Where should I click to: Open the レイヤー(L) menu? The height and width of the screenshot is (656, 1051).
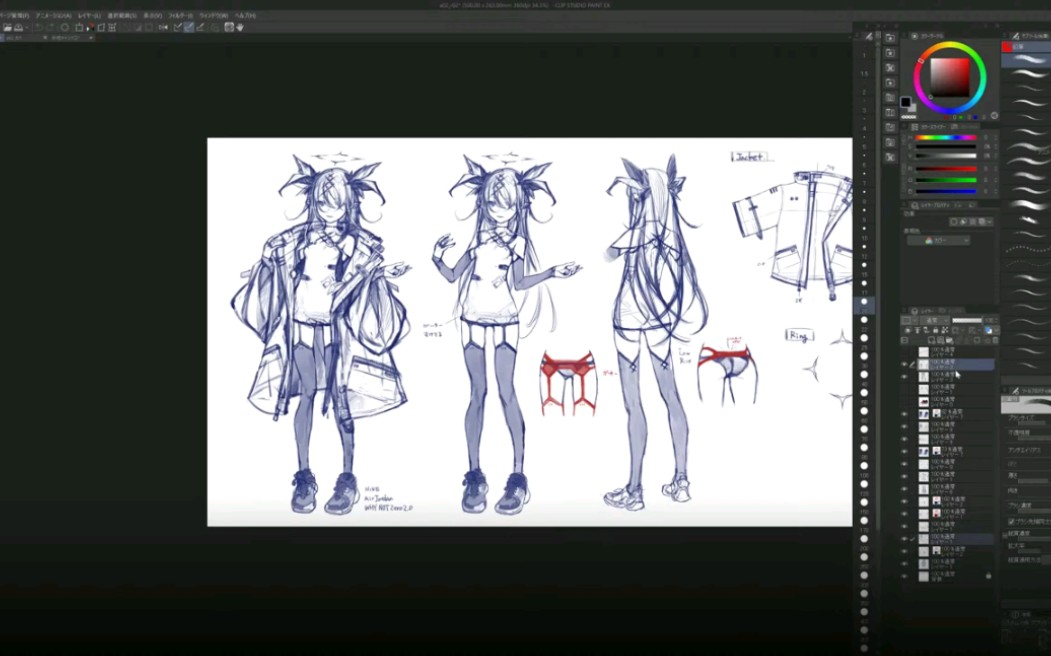point(89,15)
